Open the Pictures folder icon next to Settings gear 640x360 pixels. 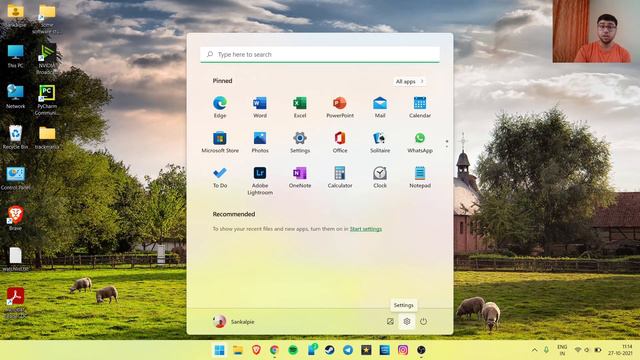click(x=390, y=322)
